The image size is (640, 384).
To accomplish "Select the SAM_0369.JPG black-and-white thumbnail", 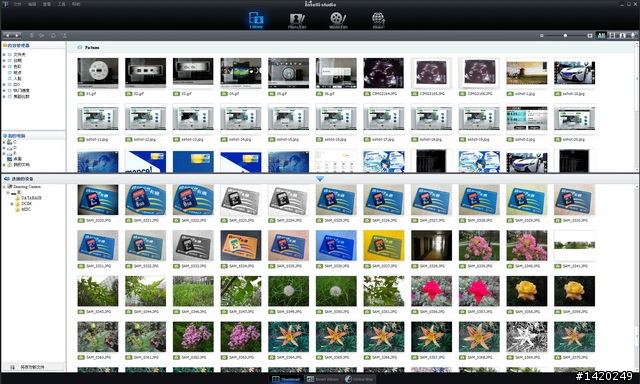I will (x=527, y=337).
